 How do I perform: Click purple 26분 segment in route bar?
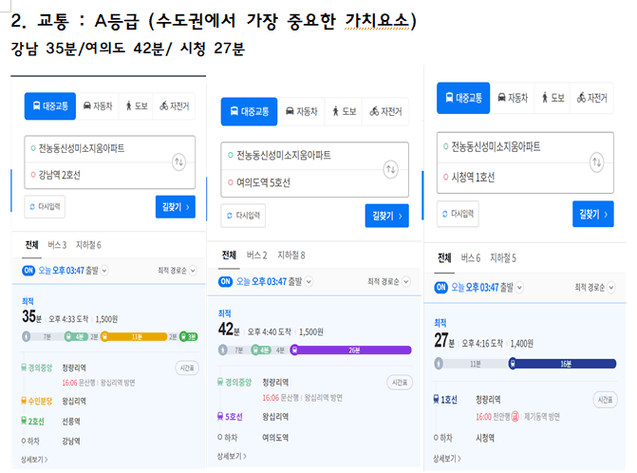pyautogui.click(x=351, y=350)
